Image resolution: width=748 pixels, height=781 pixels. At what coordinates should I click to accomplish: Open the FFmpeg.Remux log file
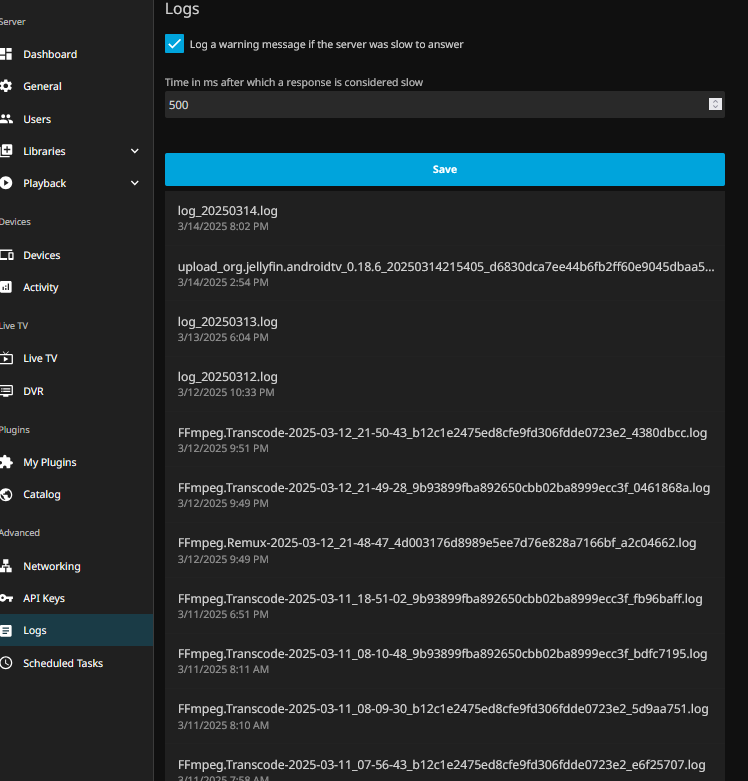(437, 543)
